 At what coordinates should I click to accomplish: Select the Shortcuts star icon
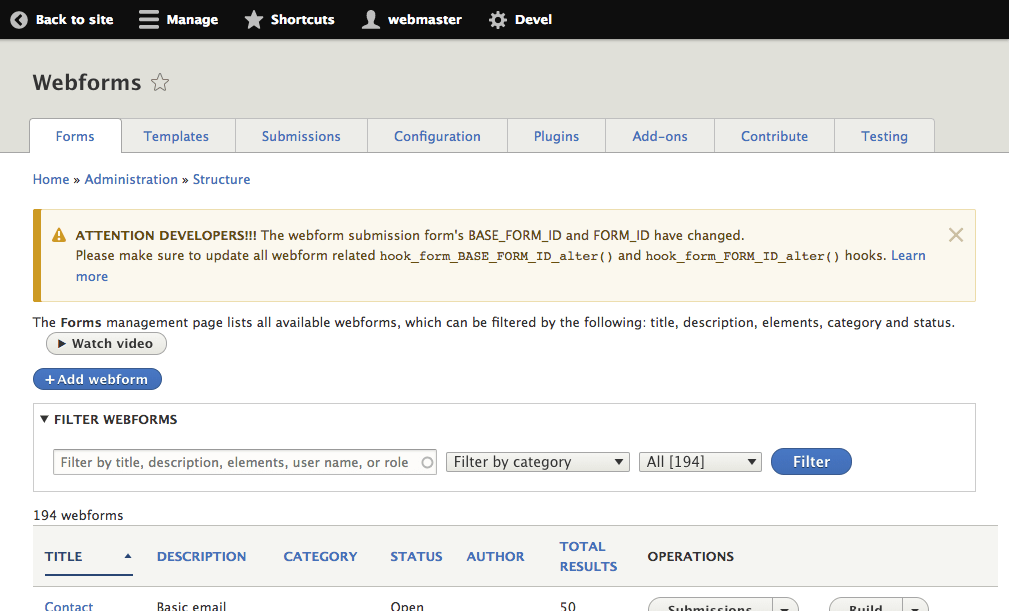click(253, 19)
